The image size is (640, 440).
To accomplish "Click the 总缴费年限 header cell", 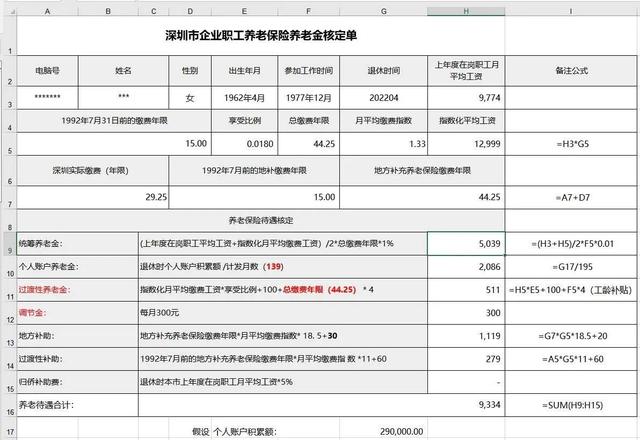I will [309, 121].
